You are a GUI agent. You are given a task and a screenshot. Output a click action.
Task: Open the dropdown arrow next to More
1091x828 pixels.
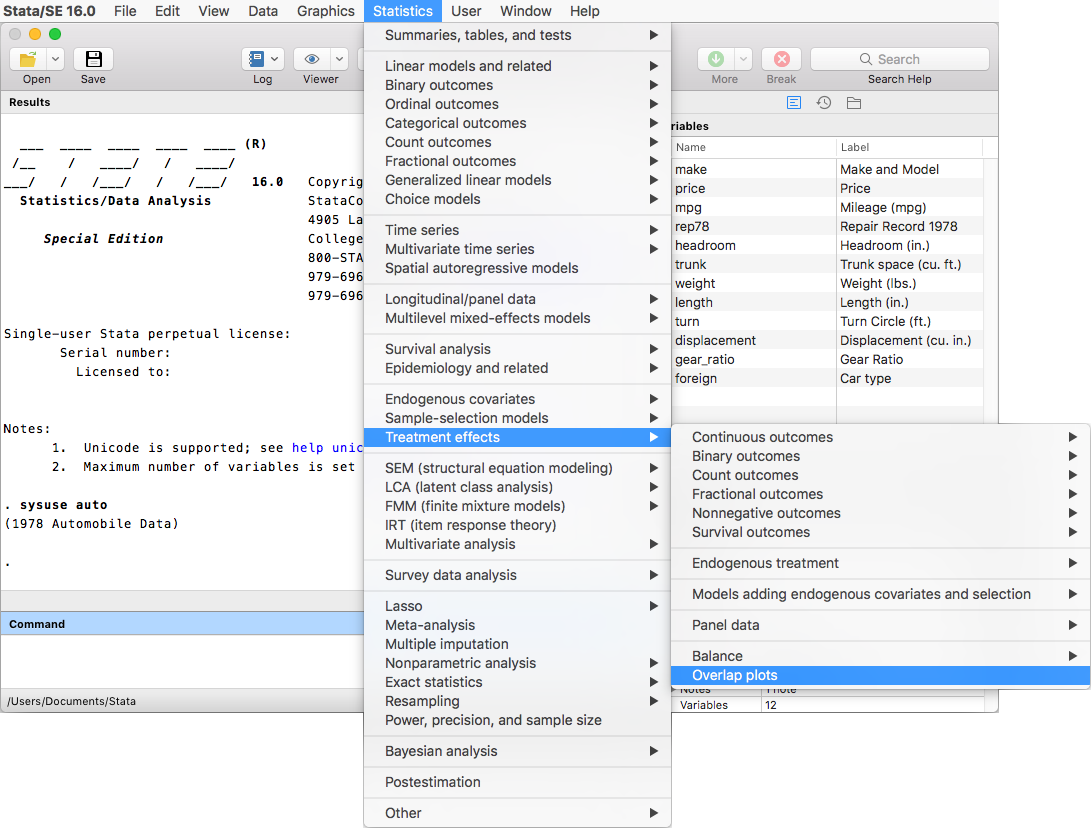[x=743, y=59]
